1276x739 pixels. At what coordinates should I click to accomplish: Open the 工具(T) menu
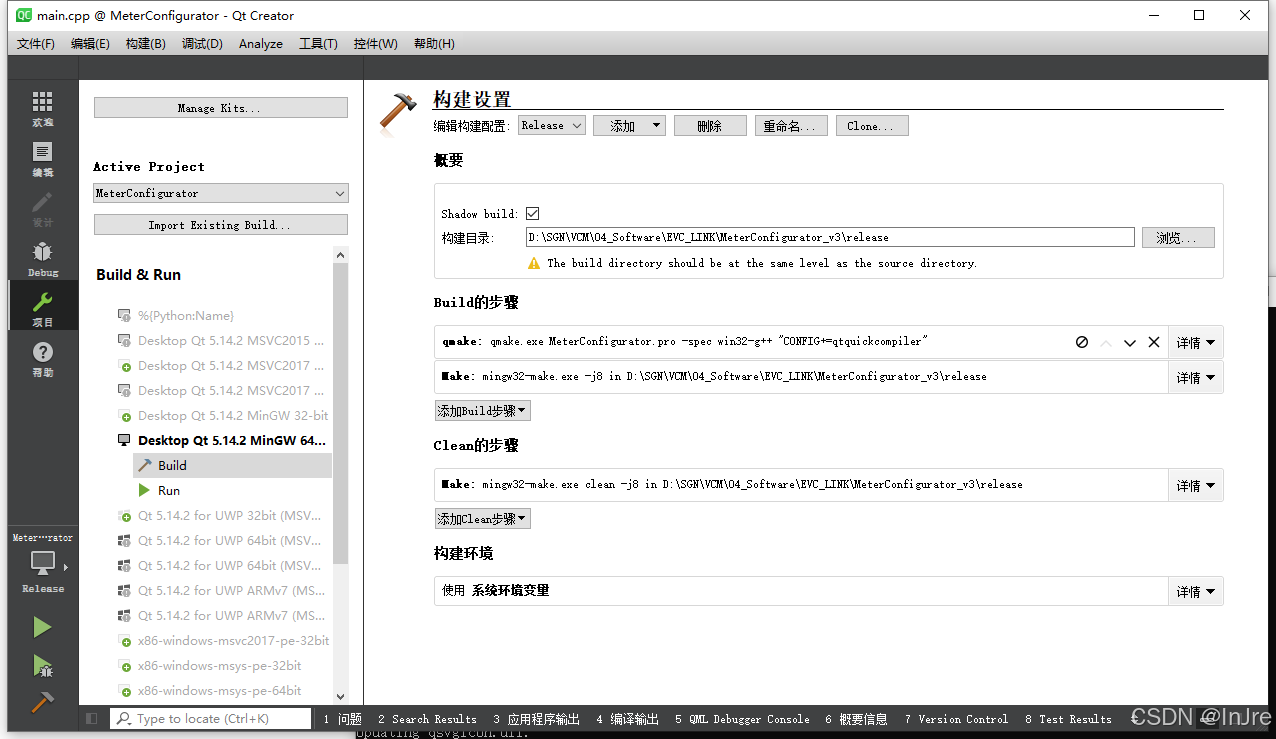[318, 44]
